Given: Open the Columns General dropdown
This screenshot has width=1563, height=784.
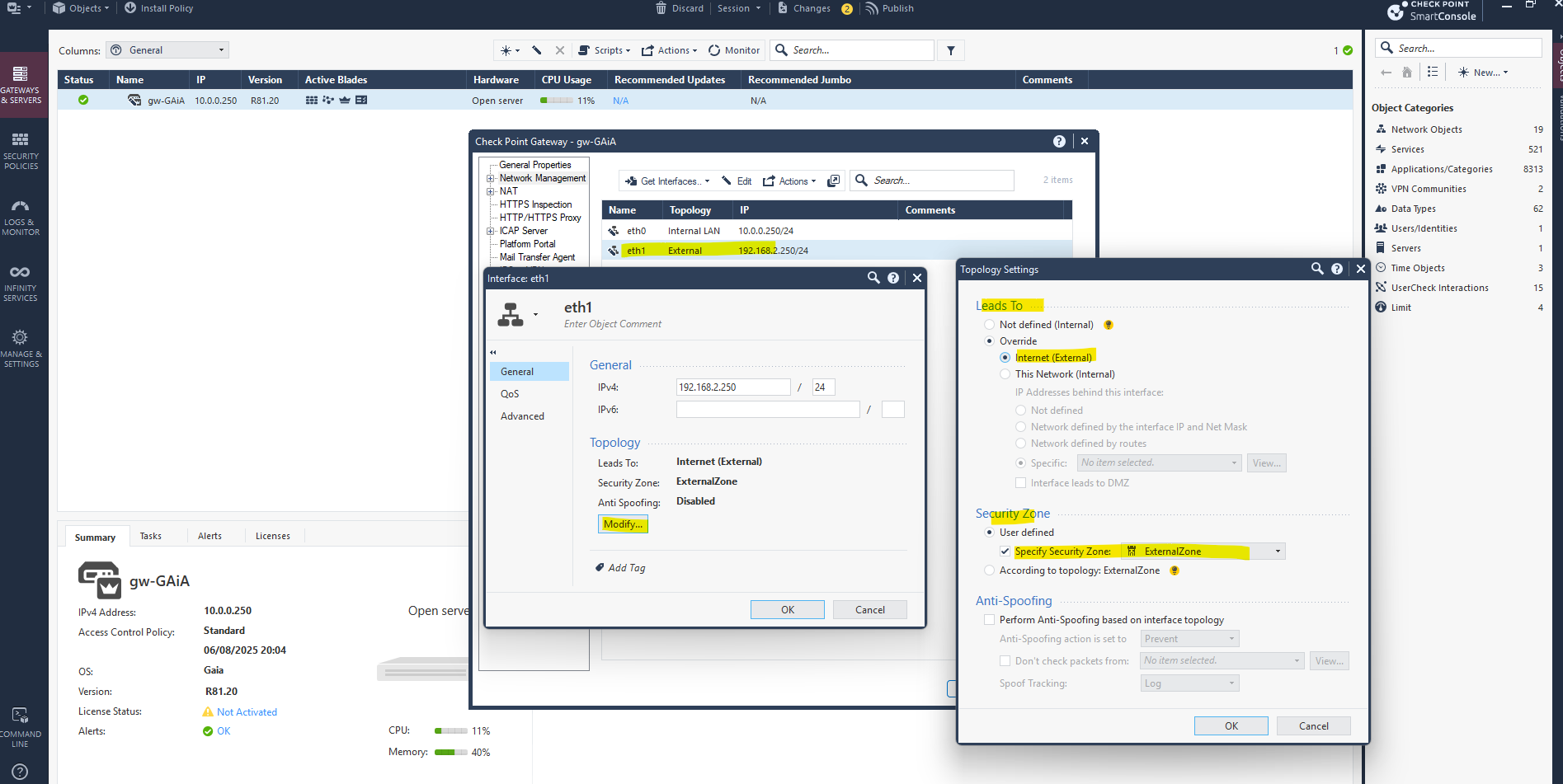Looking at the screenshot, I should (168, 50).
